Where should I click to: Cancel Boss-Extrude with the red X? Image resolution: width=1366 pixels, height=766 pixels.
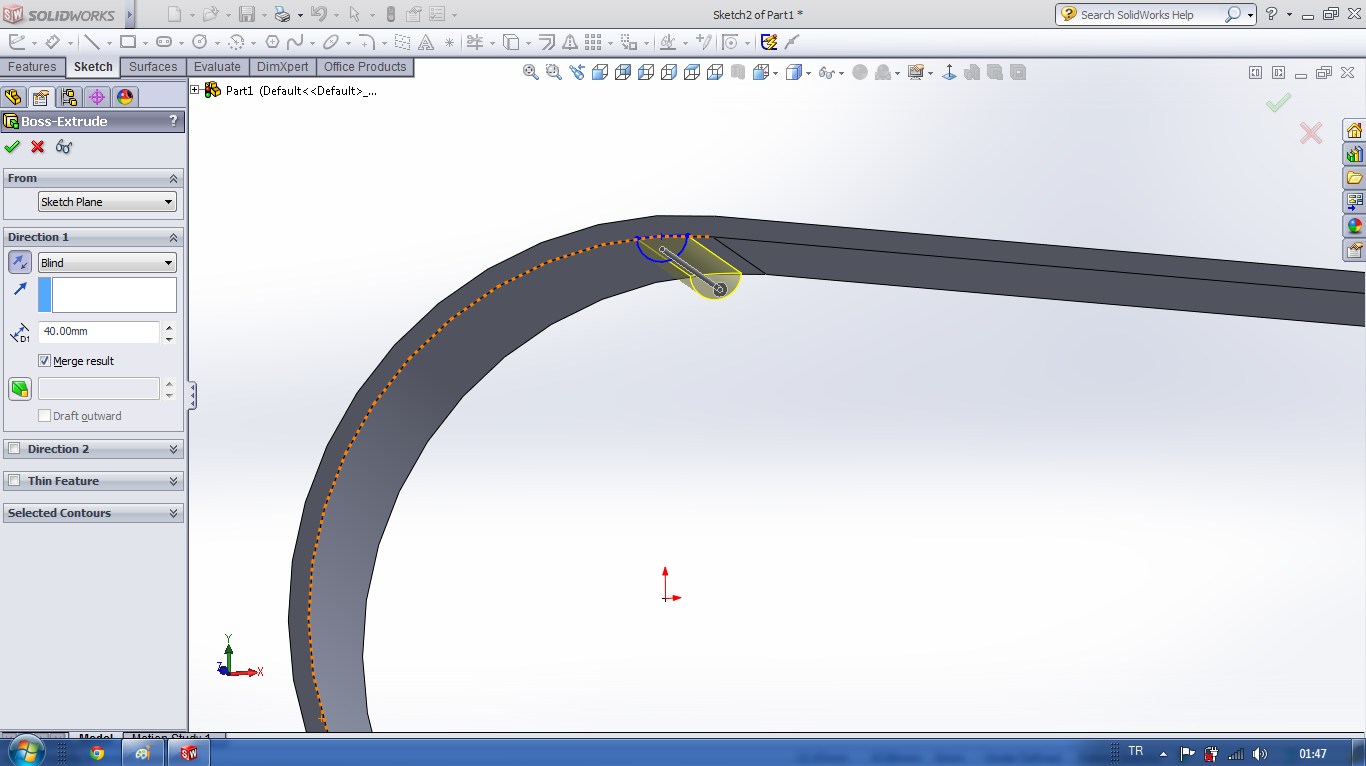[38, 147]
